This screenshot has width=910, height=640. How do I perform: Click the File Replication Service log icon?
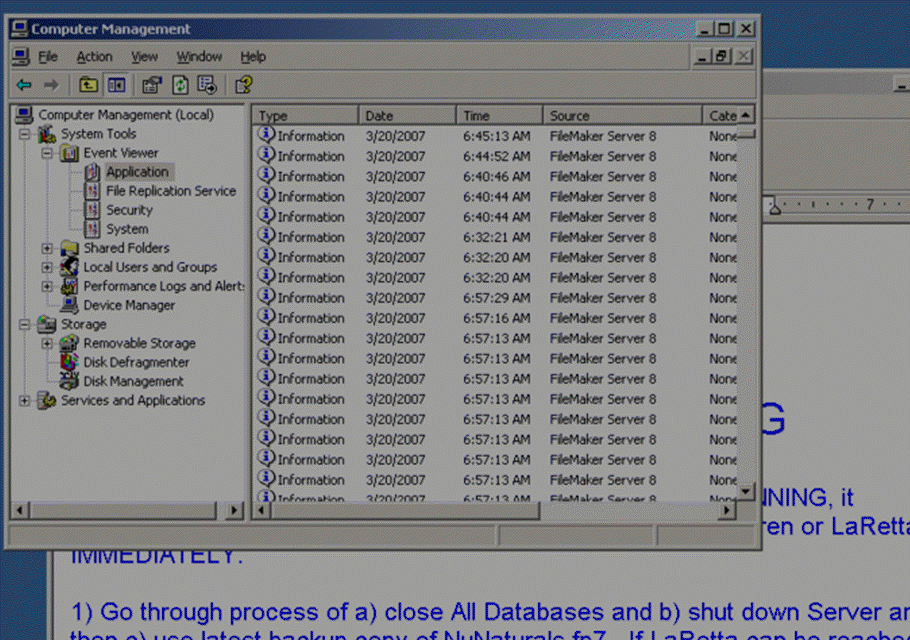tap(92, 191)
